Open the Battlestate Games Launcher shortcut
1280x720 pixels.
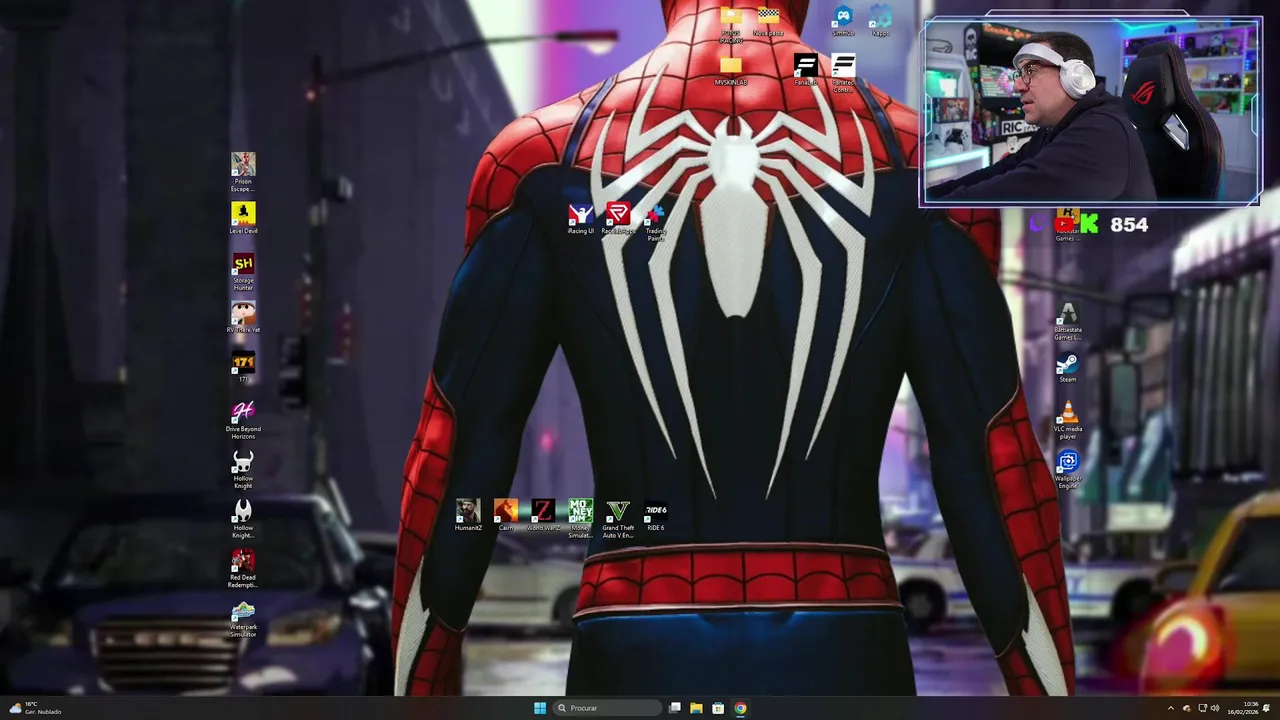pos(1068,321)
